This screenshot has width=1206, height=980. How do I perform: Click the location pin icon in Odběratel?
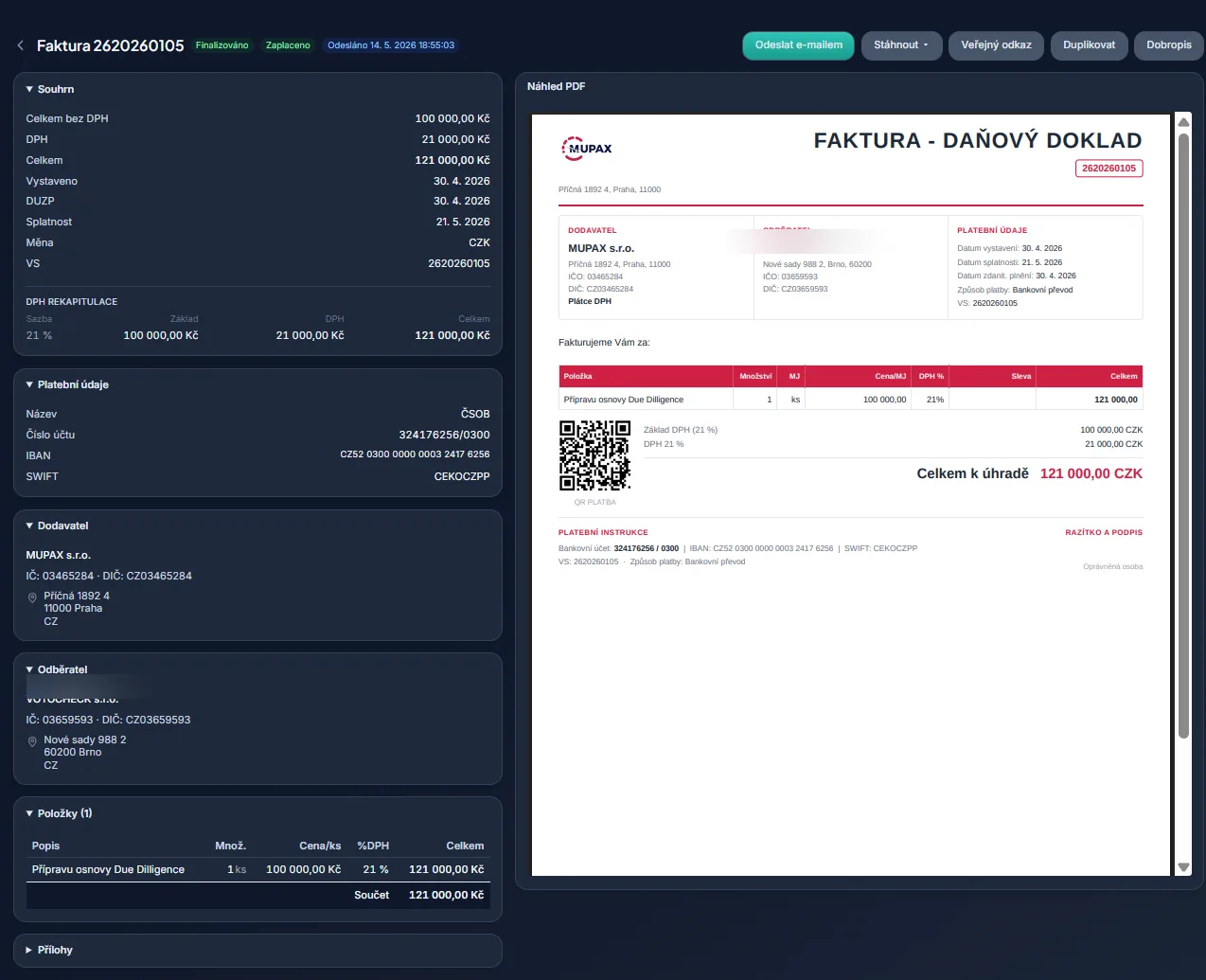pos(32,741)
